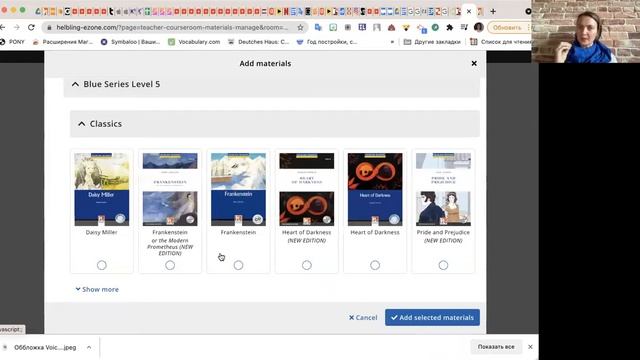Open the Расширения Mar... bookmark
This screenshot has height=360, width=640.
[x=63, y=42]
